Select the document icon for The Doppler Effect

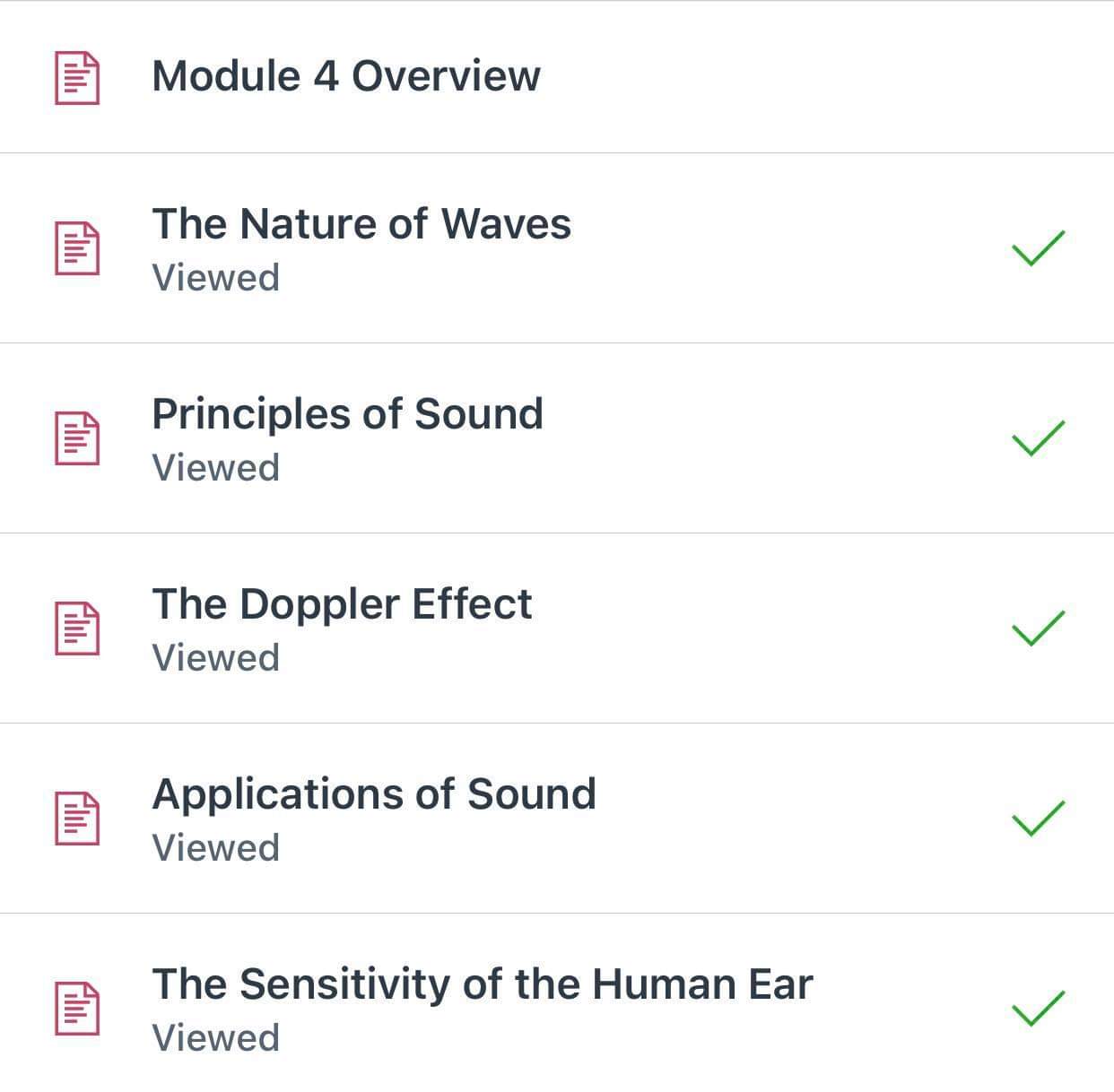[x=75, y=625]
